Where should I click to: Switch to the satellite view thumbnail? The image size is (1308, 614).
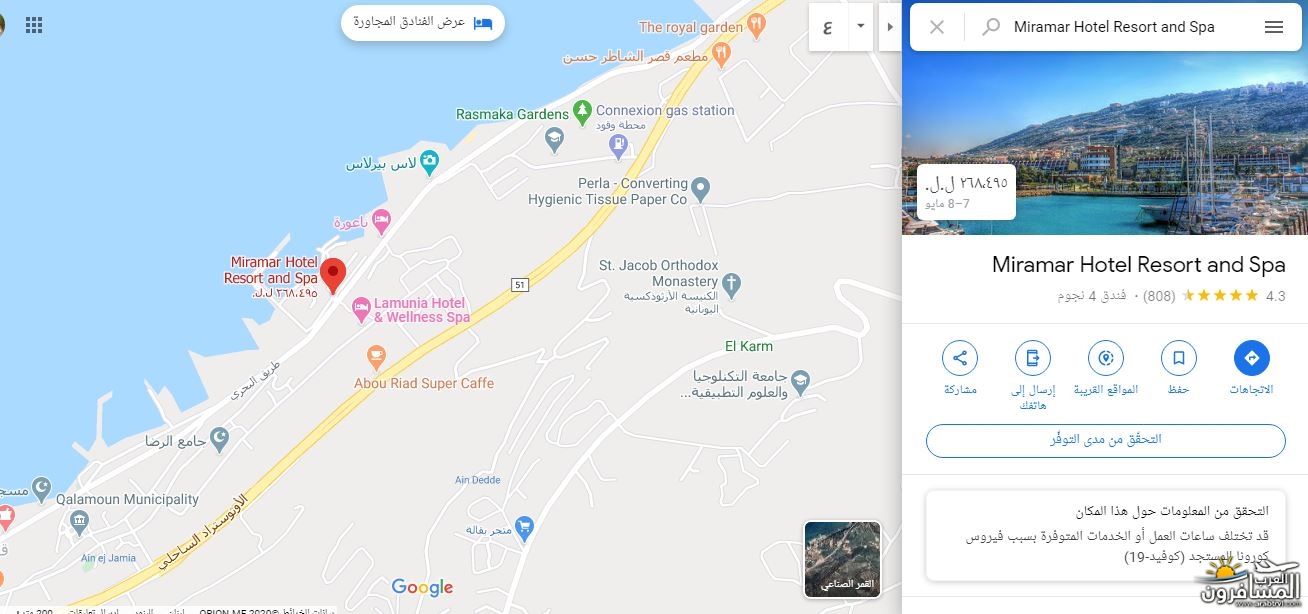(842, 559)
